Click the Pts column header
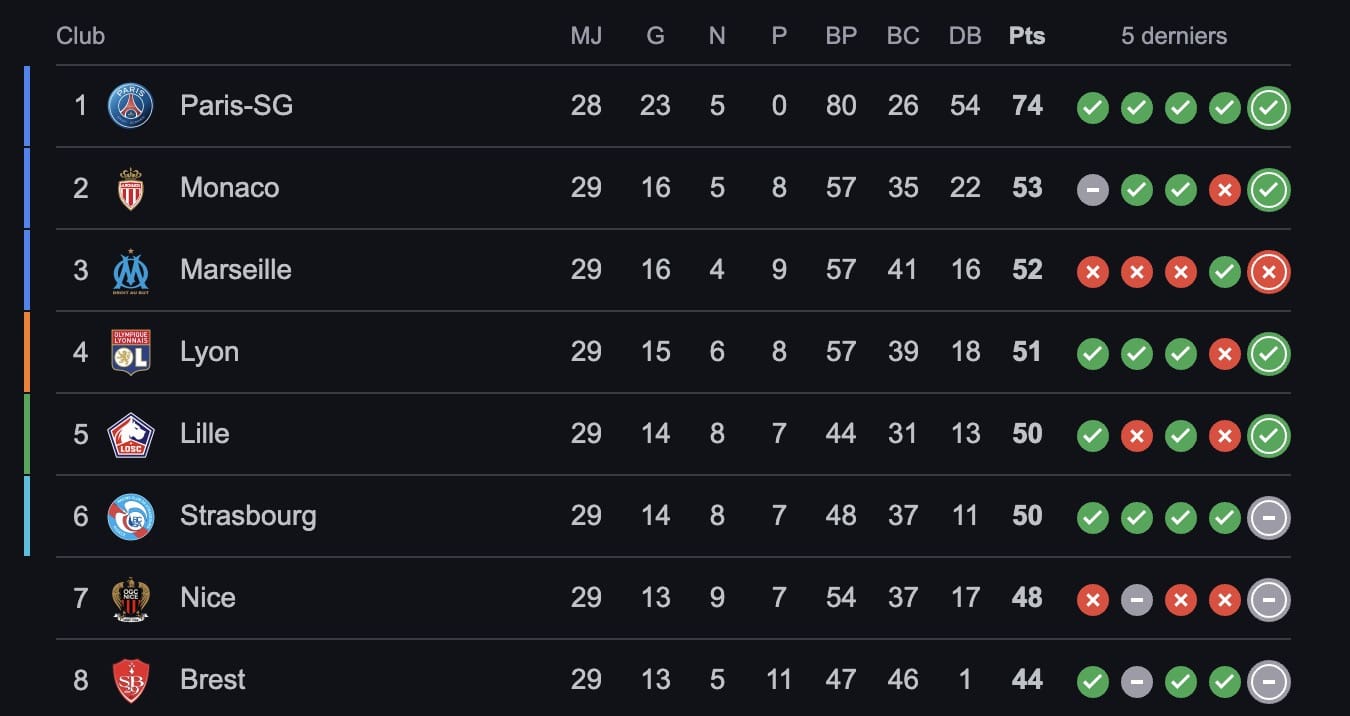This screenshot has width=1350, height=716. (x=1027, y=36)
